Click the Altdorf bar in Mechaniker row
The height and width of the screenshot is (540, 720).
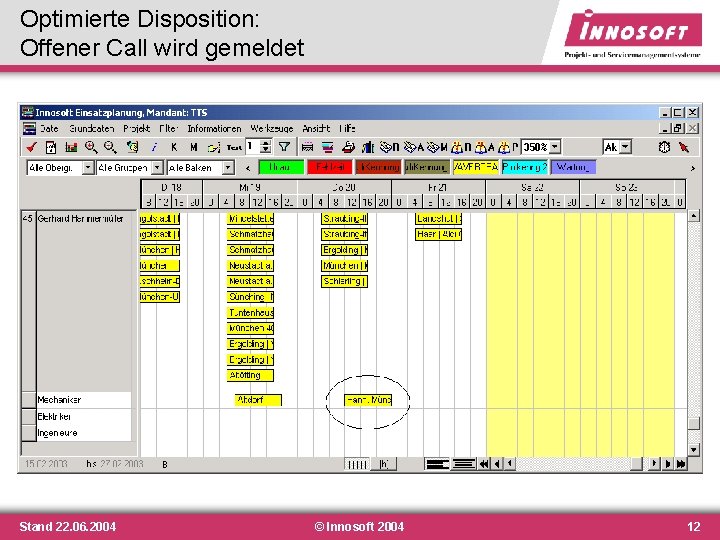coord(258,400)
